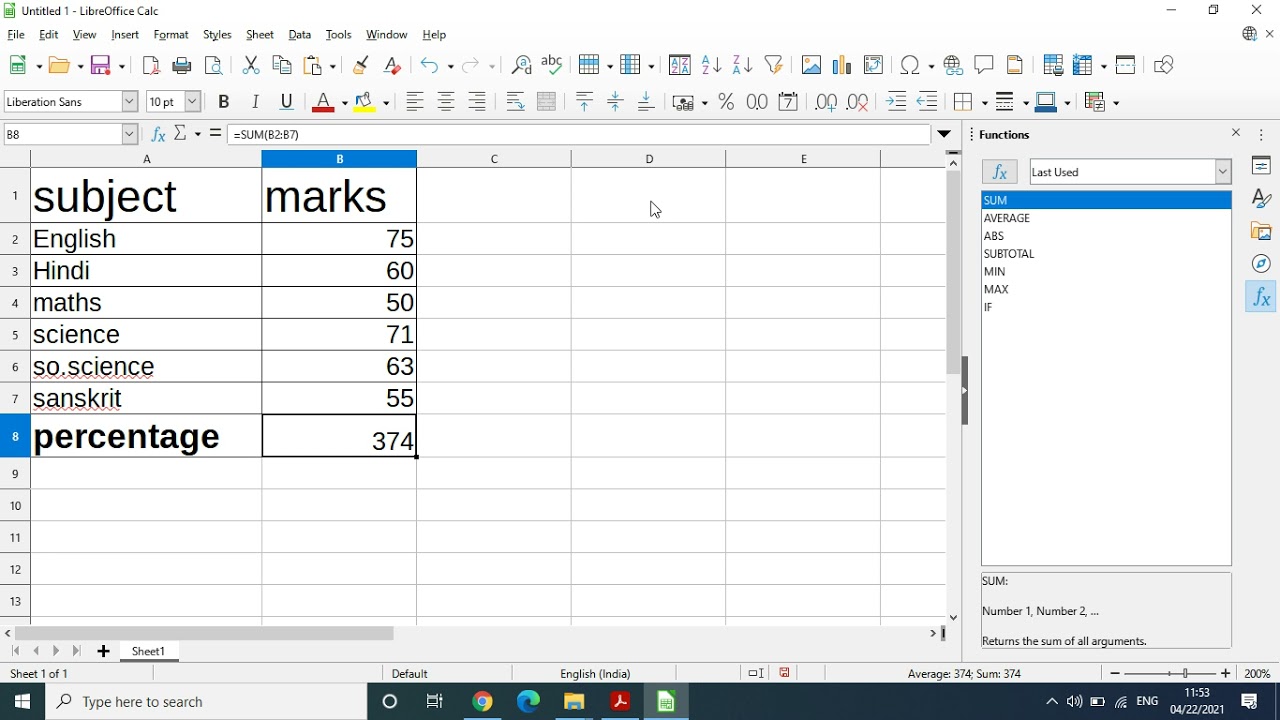The width and height of the screenshot is (1280, 720).
Task: Insert special character Omega icon
Action: [910, 65]
